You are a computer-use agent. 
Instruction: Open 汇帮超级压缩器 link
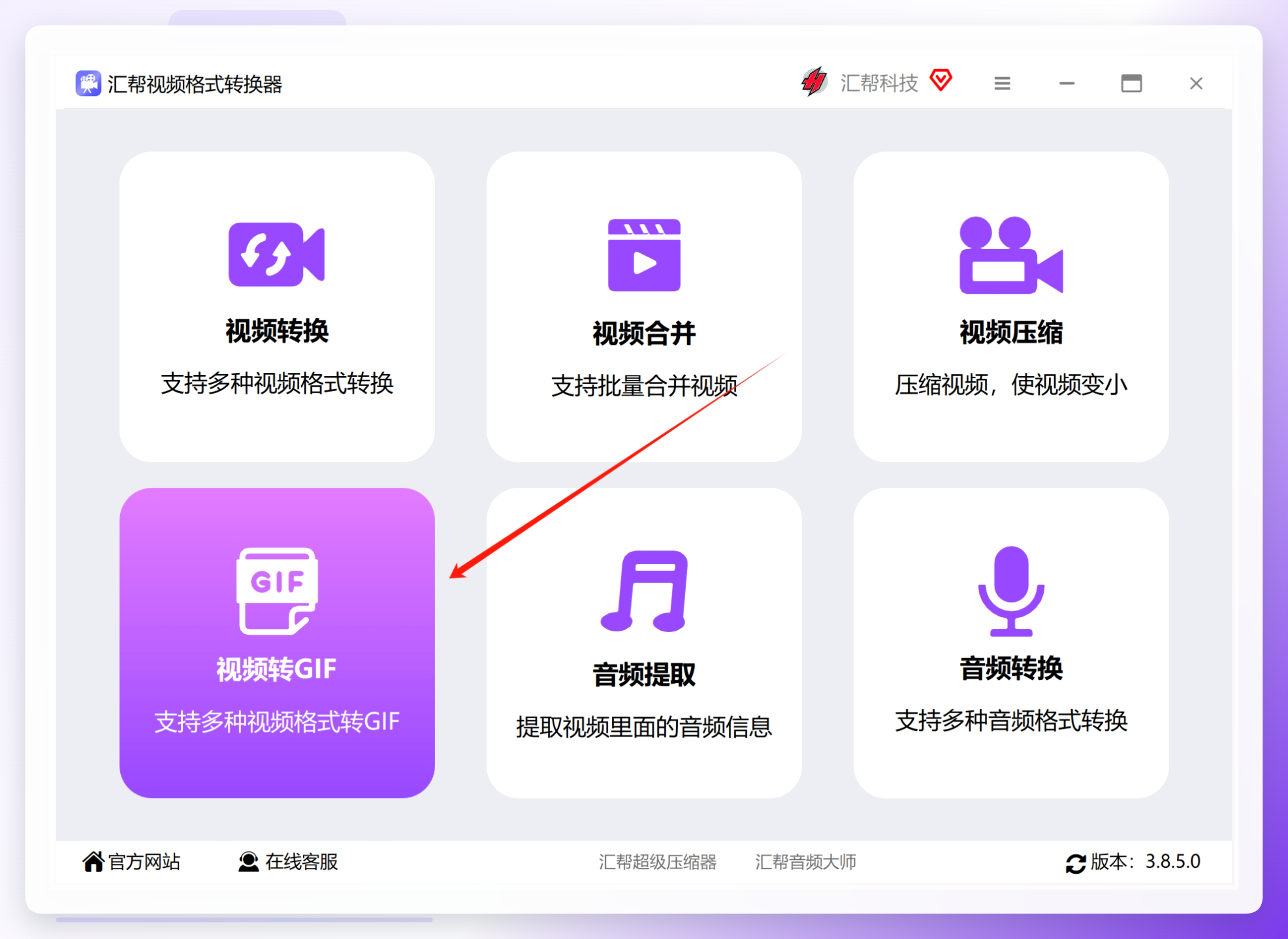click(x=657, y=862)
